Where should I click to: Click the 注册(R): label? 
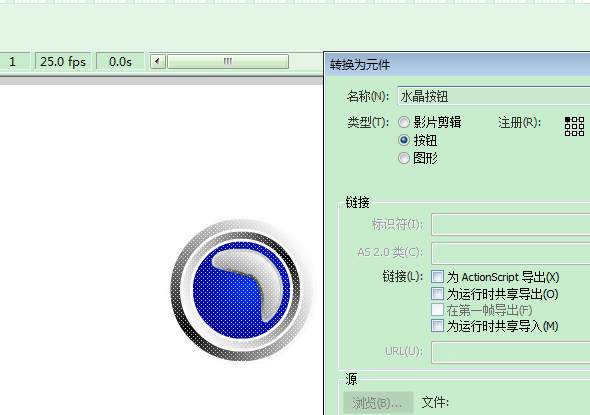(519, 122)
